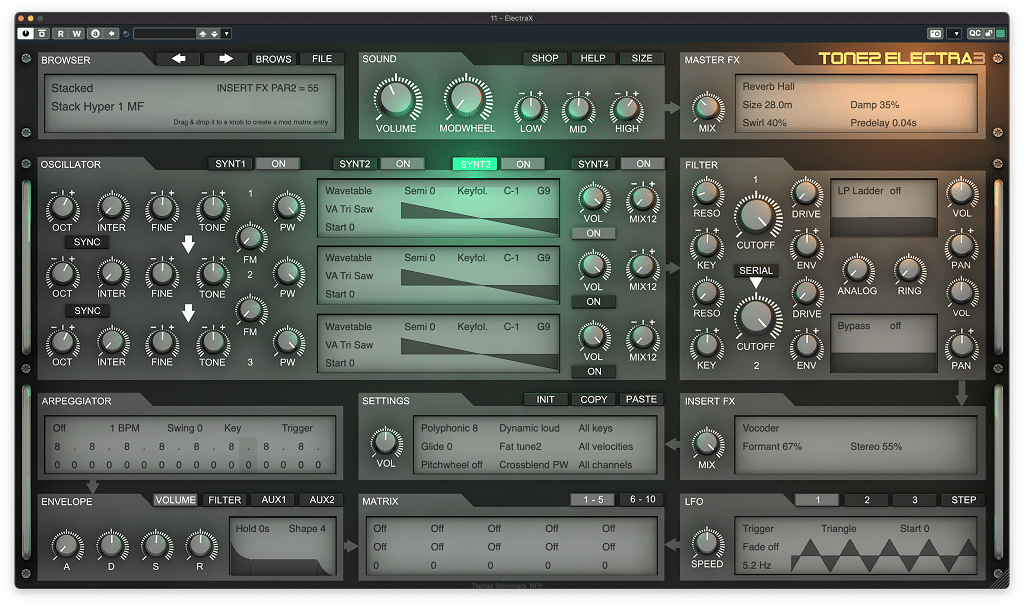The height and width of the screenshot is (606, 1024).
Task: Click the circled 3 icon in host toolbar
Action: [x=95, y=33]
